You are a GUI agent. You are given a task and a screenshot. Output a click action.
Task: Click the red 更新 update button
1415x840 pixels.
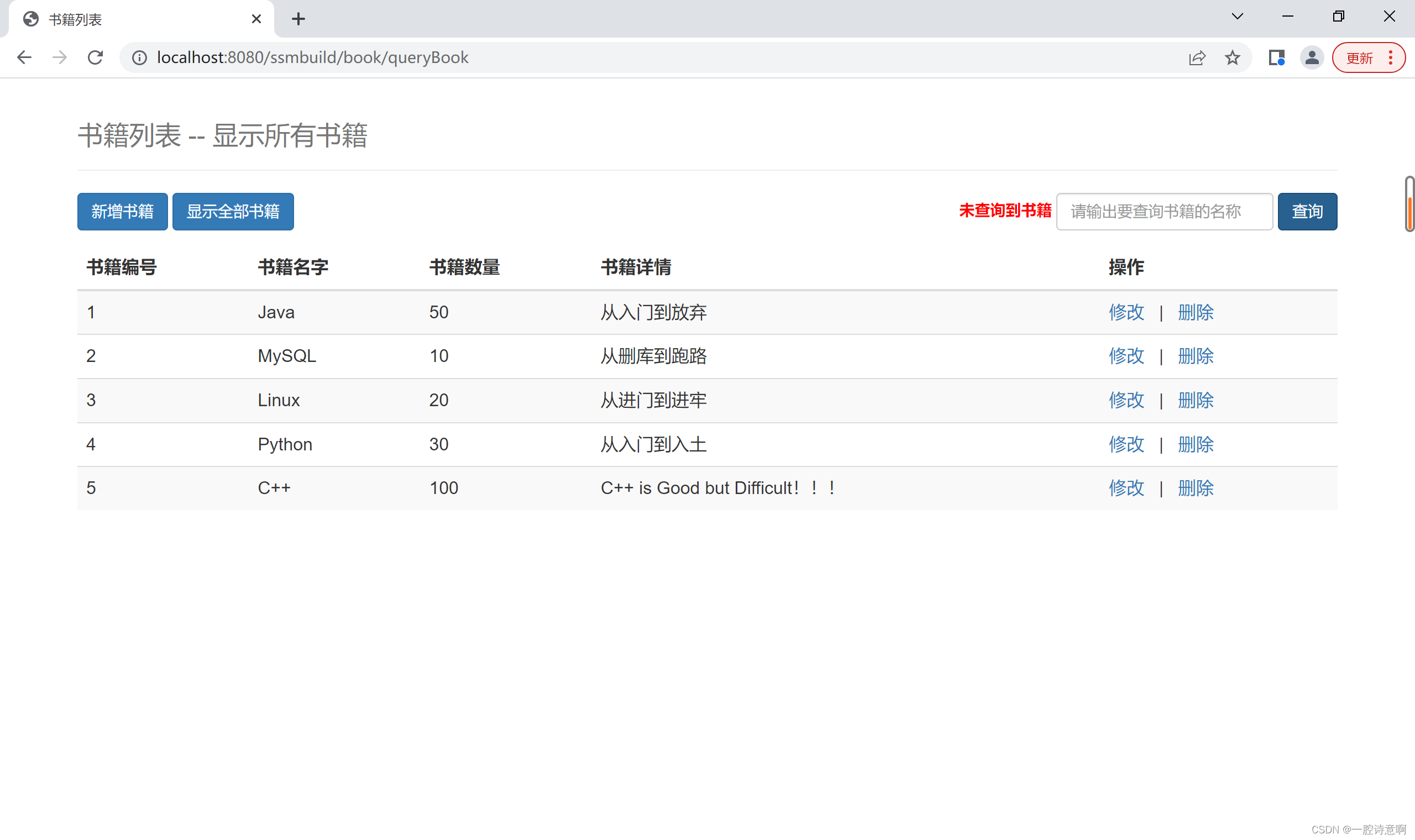(1361, 57)
